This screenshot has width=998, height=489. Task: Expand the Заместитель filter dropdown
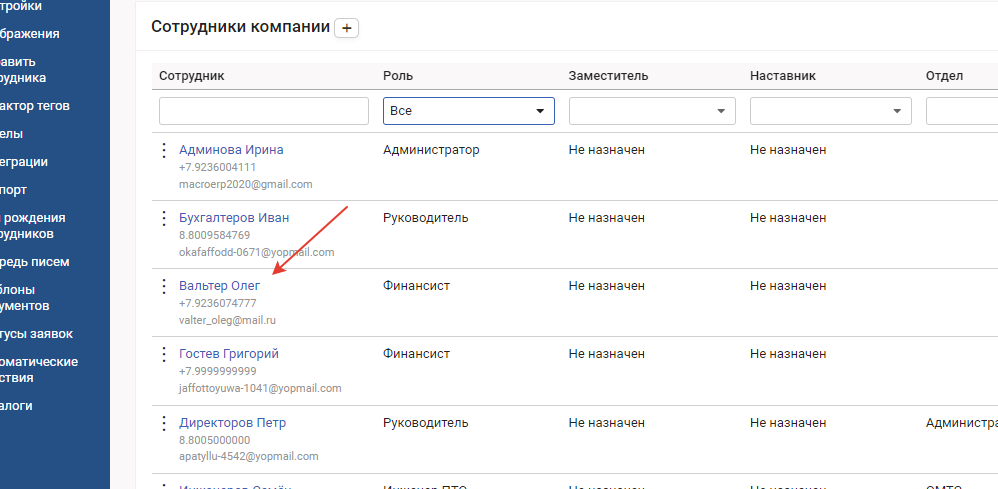click(651, 111)
